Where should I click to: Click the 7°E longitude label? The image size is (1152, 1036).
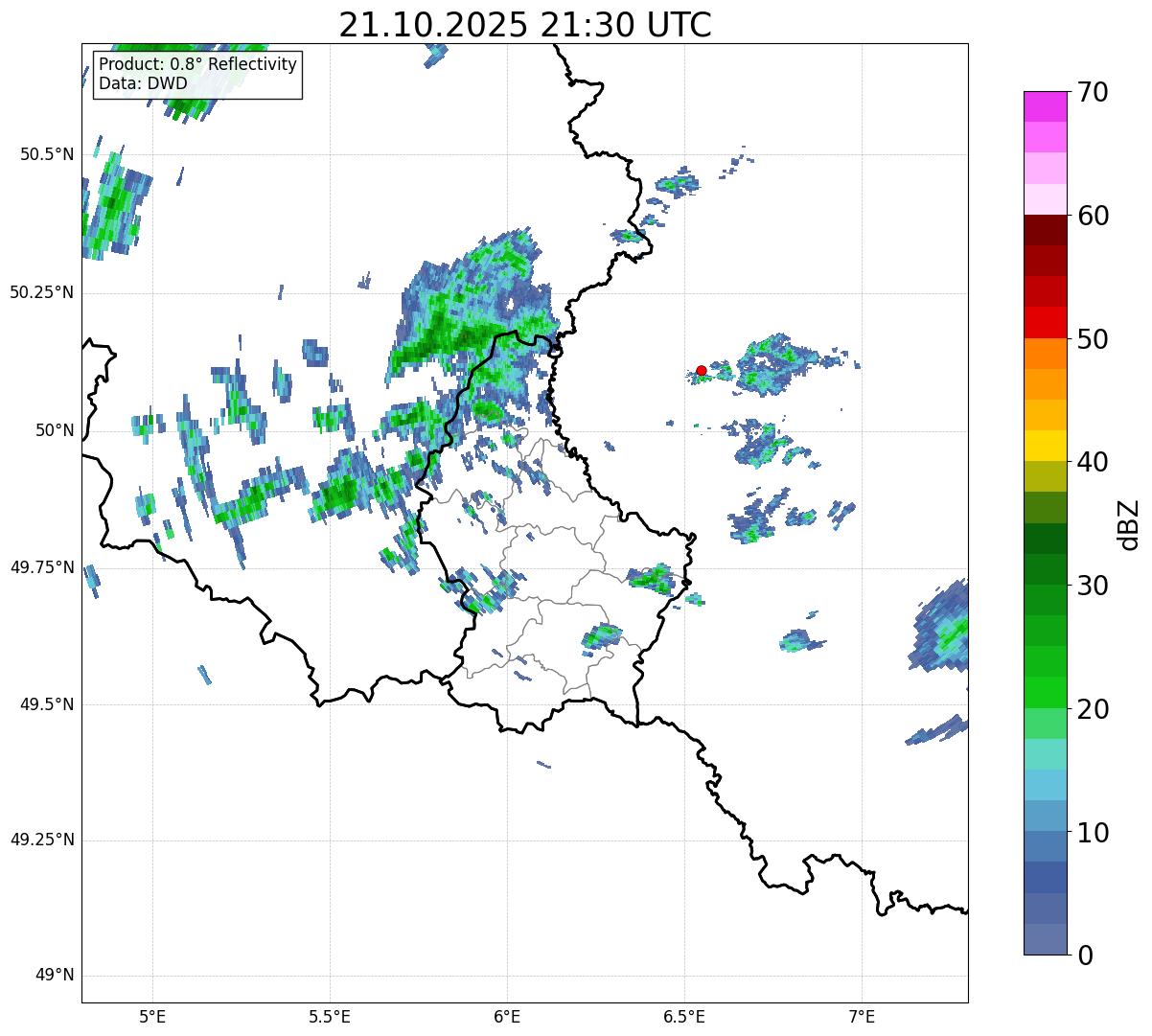[x=862, y=1016]
